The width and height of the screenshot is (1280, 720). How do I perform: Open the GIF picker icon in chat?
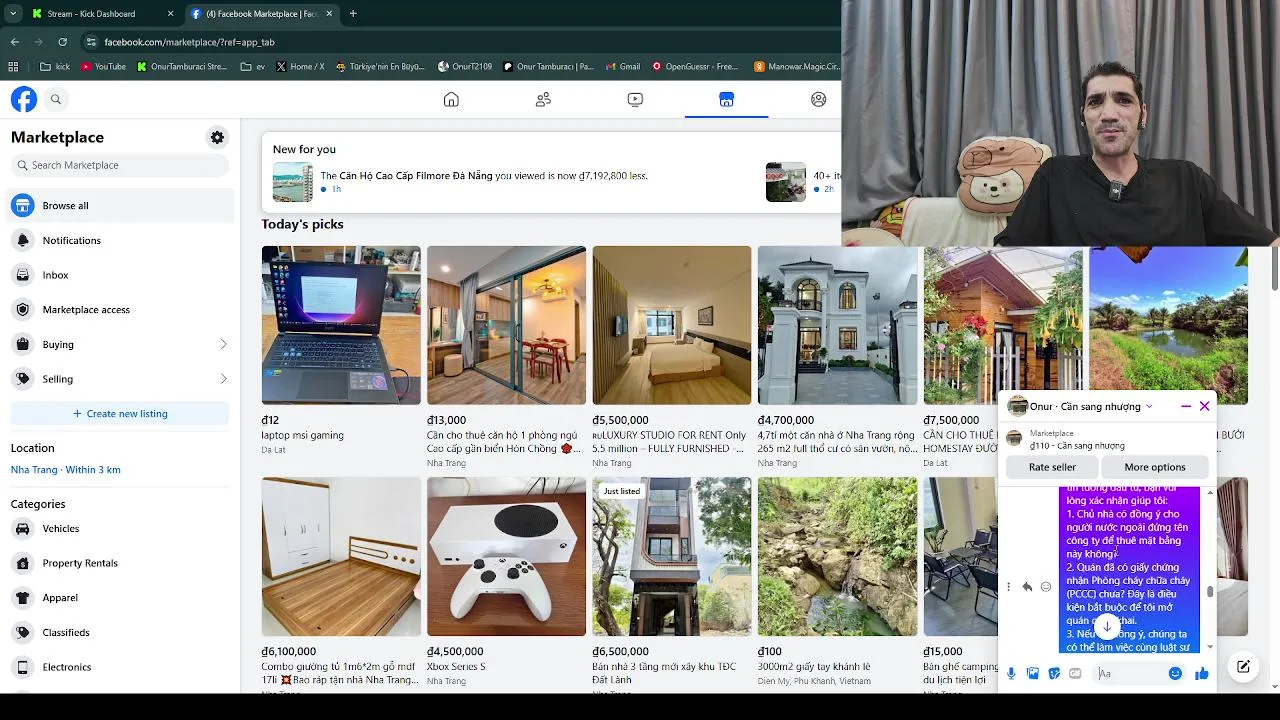click(x=1075, y=674)
